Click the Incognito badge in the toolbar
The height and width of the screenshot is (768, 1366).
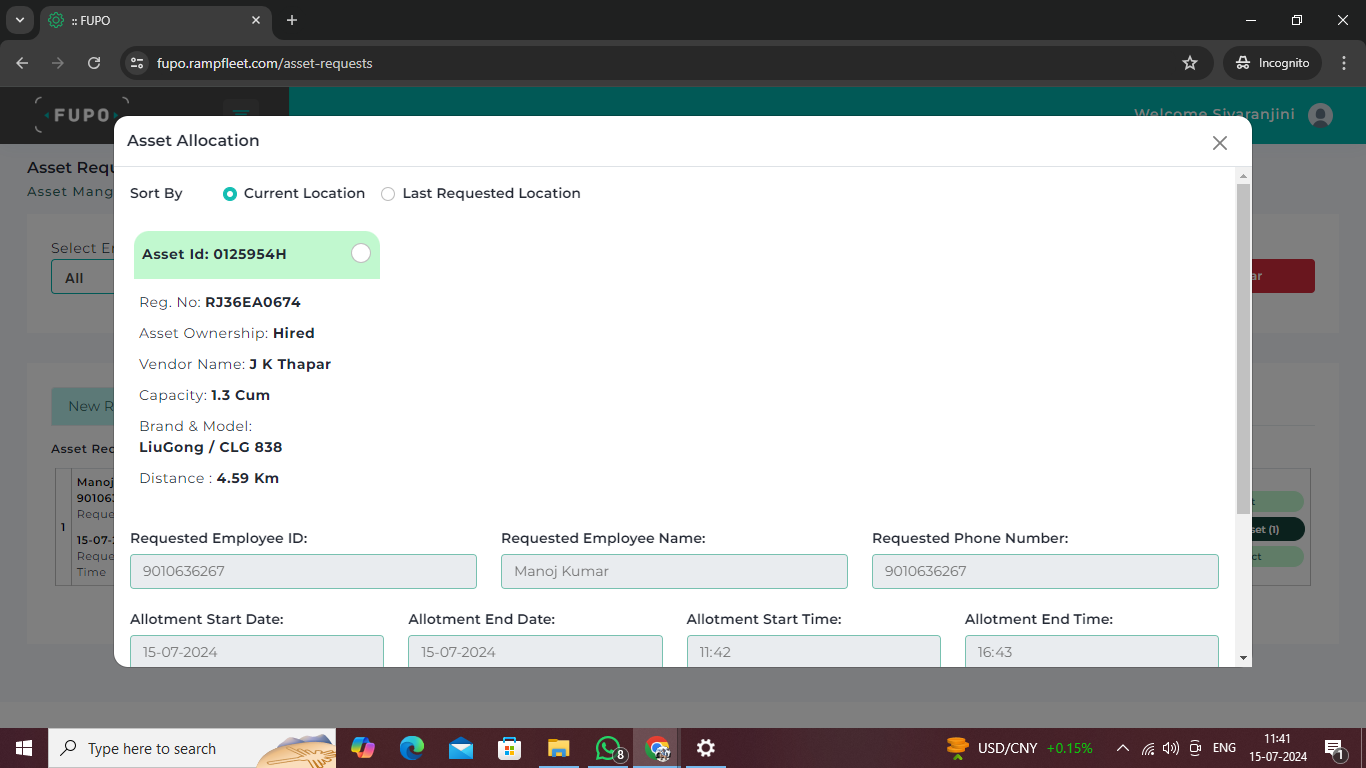(x=1272, y=62)
